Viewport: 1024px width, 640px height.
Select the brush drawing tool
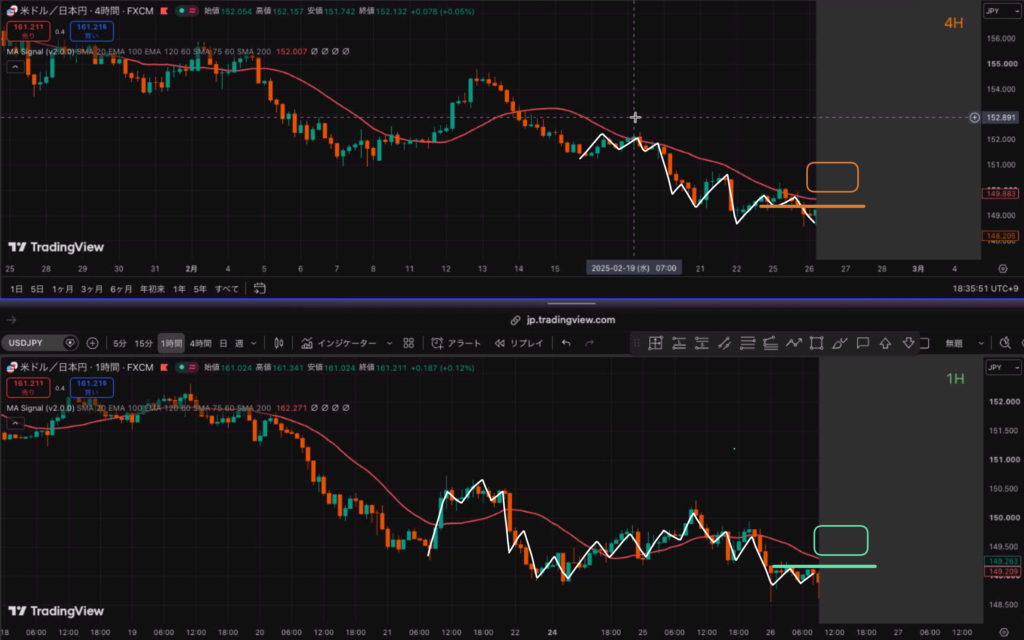point(840,343)
